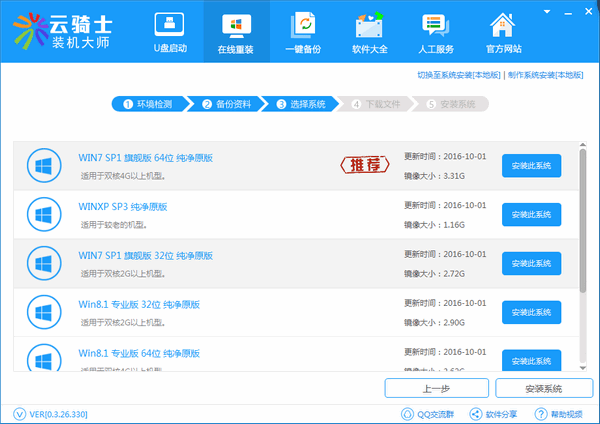Switch to the 在线重装 tab
Image resolution: width=600 pixels, height=424 pixels.
[x=235, y=30]
